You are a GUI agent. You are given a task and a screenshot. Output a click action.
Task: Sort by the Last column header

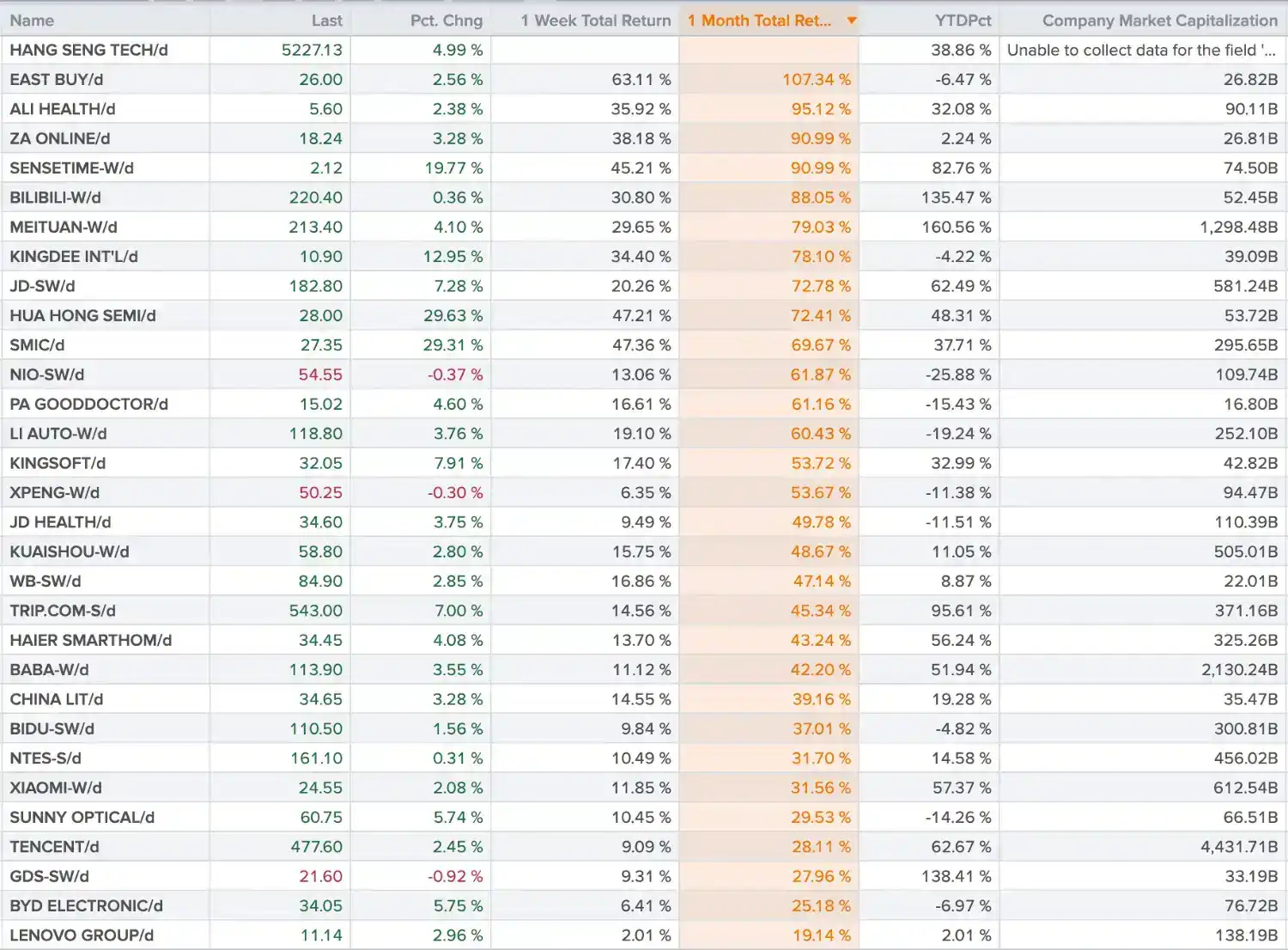(326, 21)
